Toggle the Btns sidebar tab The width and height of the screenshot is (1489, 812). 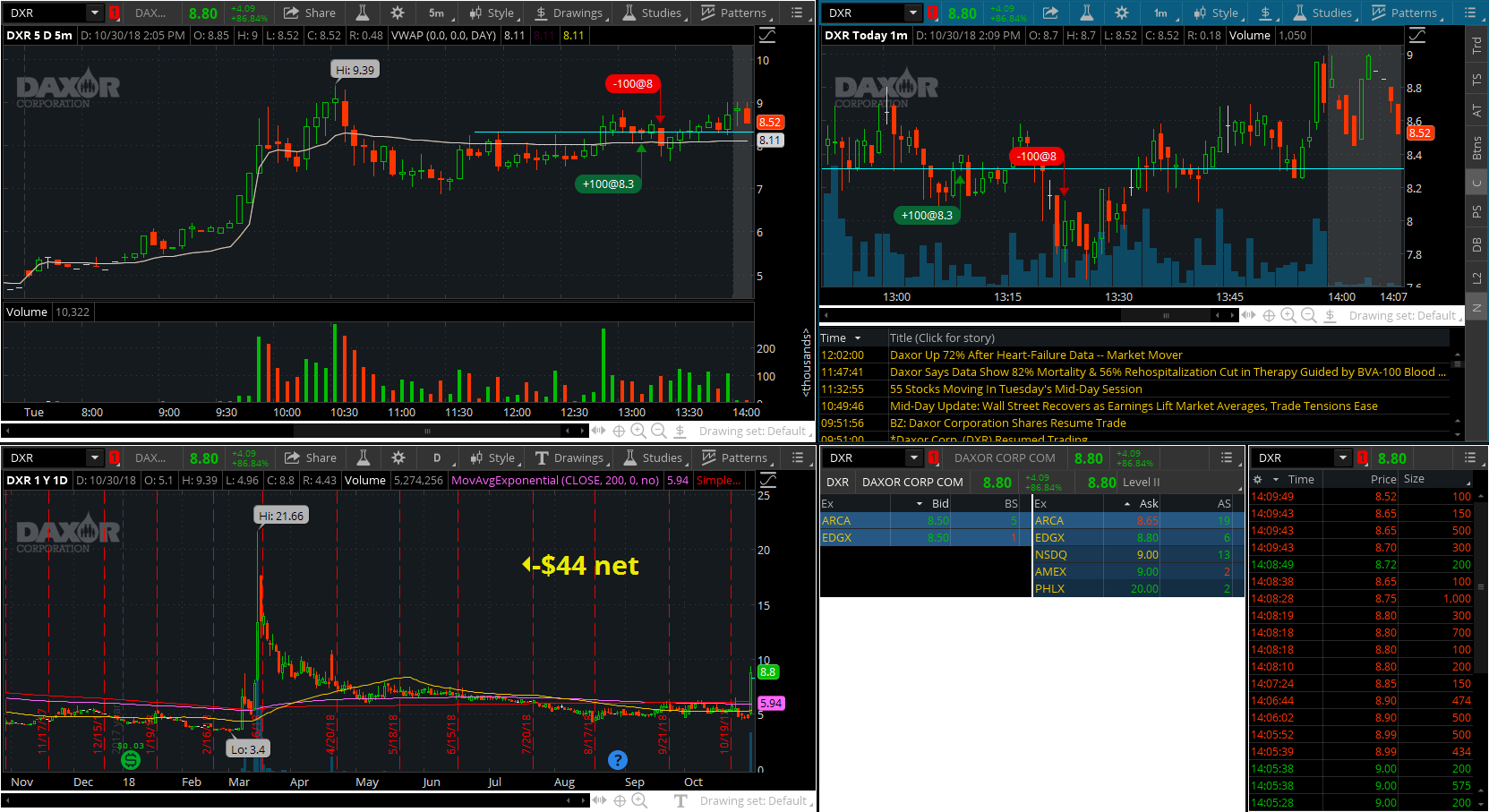1476,148
